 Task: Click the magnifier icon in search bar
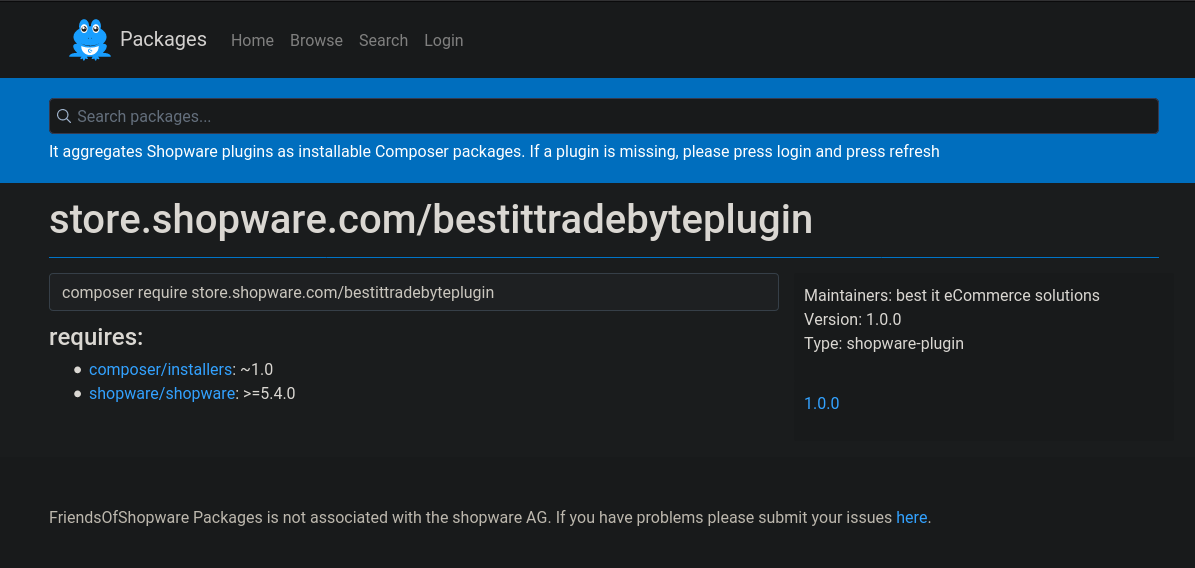[x=64, y=116]
